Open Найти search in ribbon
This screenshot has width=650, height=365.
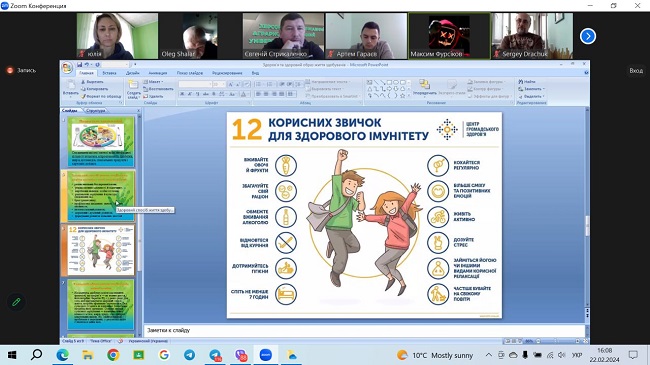527,82
